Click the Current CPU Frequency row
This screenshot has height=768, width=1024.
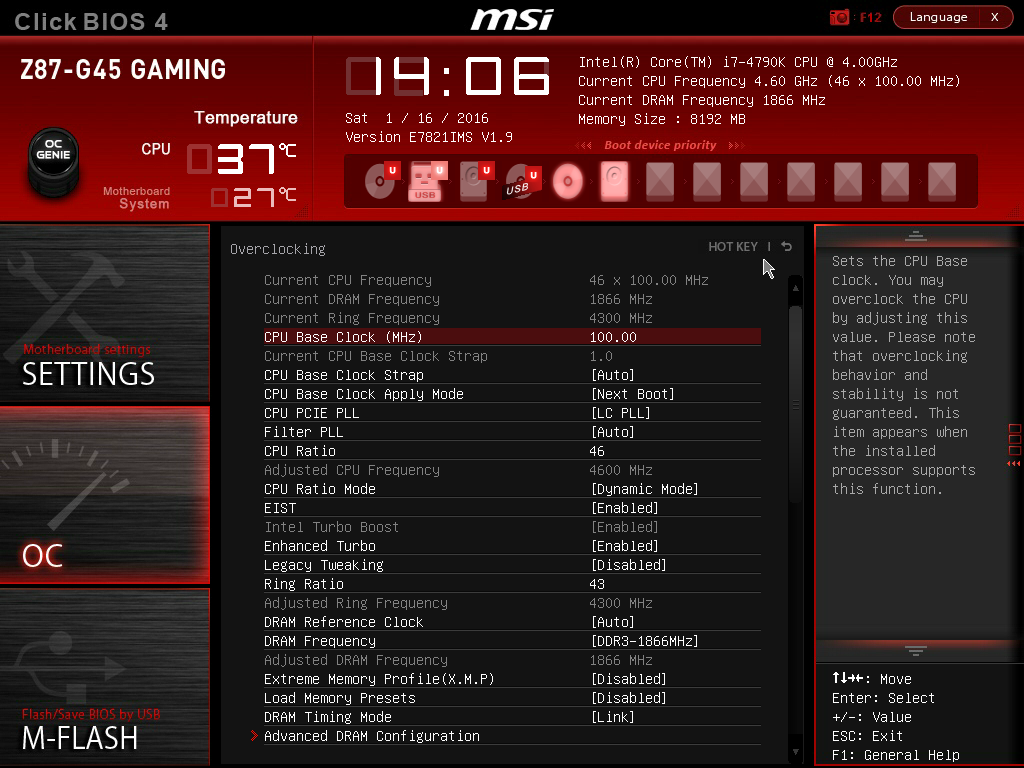512,280
